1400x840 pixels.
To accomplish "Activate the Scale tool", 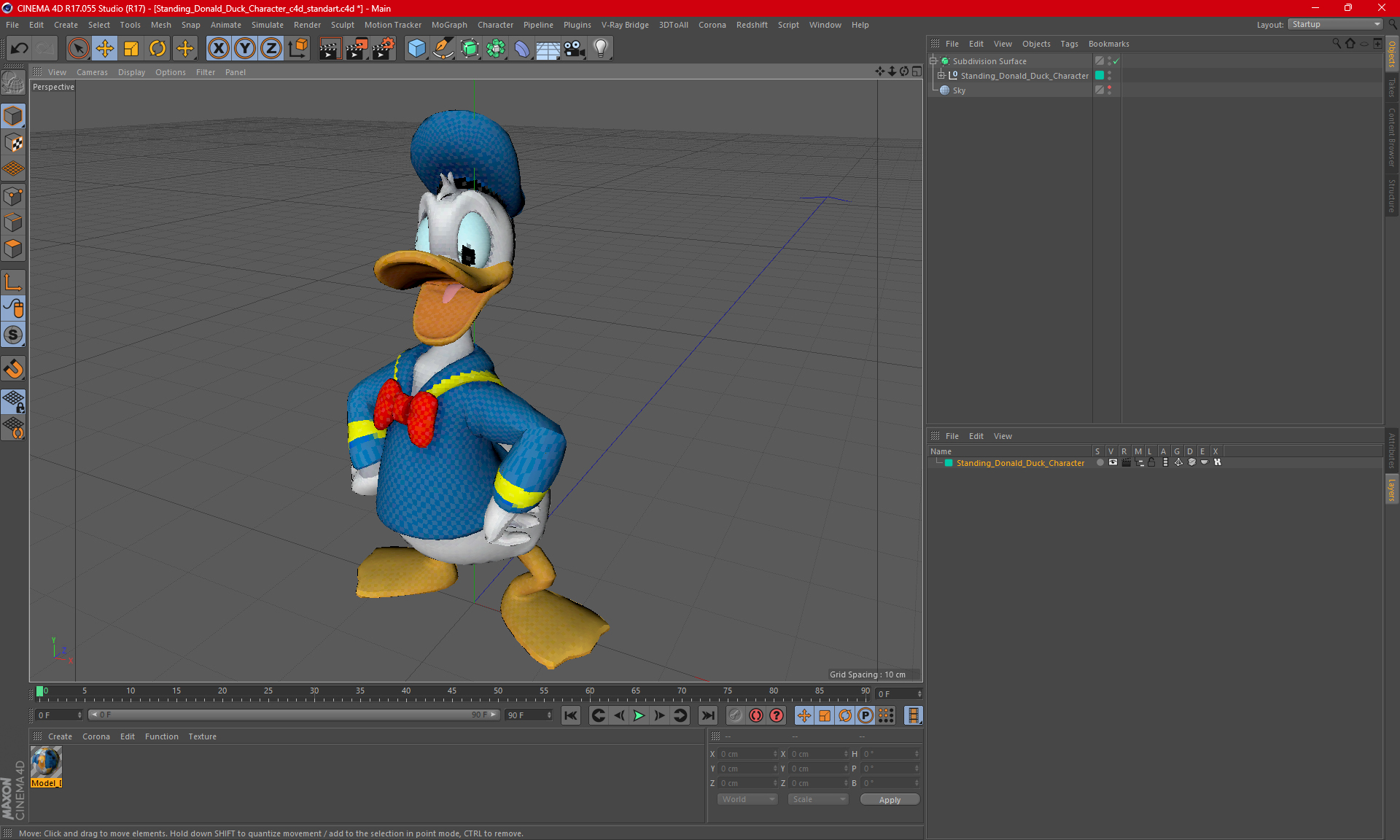I will pyautogui.click(x=131, y=49).
